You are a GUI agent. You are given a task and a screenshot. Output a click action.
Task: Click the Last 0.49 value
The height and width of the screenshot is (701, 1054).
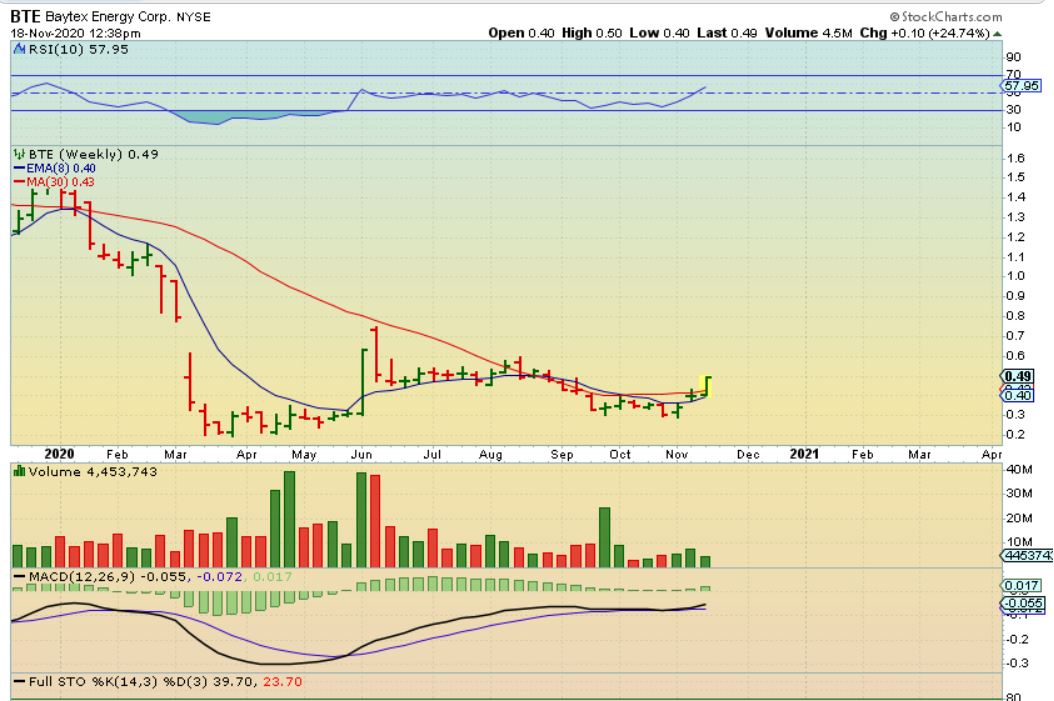point(727,33)
